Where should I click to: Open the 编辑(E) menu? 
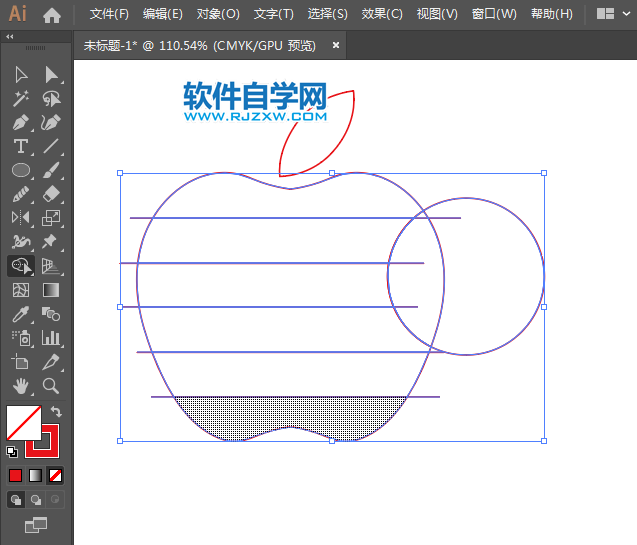click(163, 14)
